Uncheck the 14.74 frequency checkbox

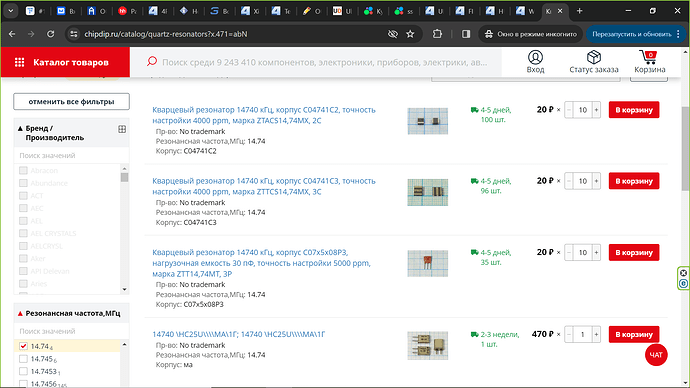pyautogui.click(x=23, y=346)
